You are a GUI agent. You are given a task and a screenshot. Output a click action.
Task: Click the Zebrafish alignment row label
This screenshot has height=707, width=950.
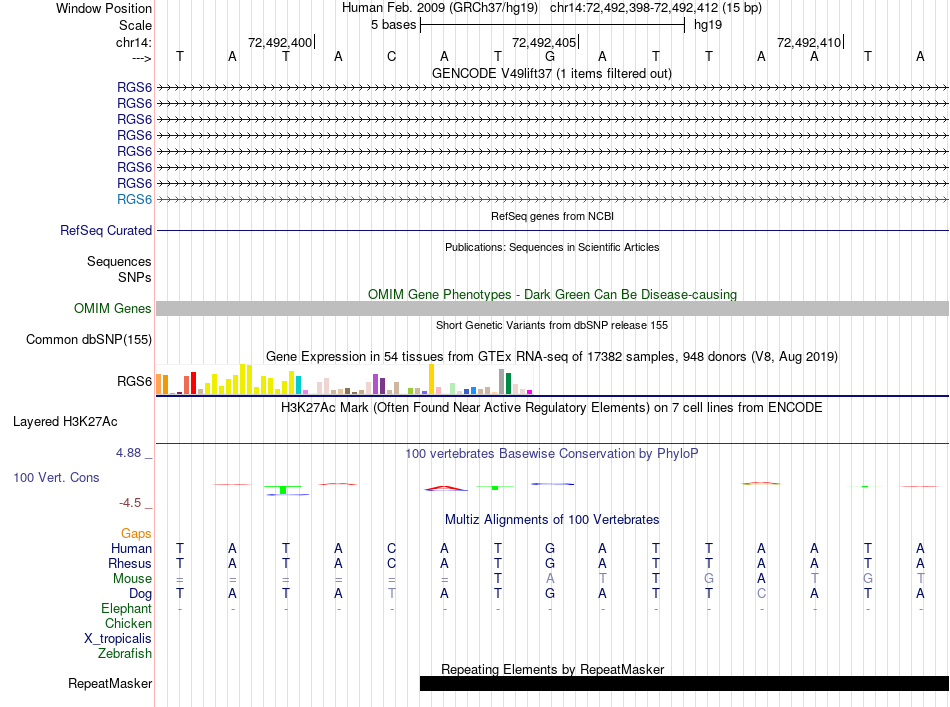click(125, 654)
